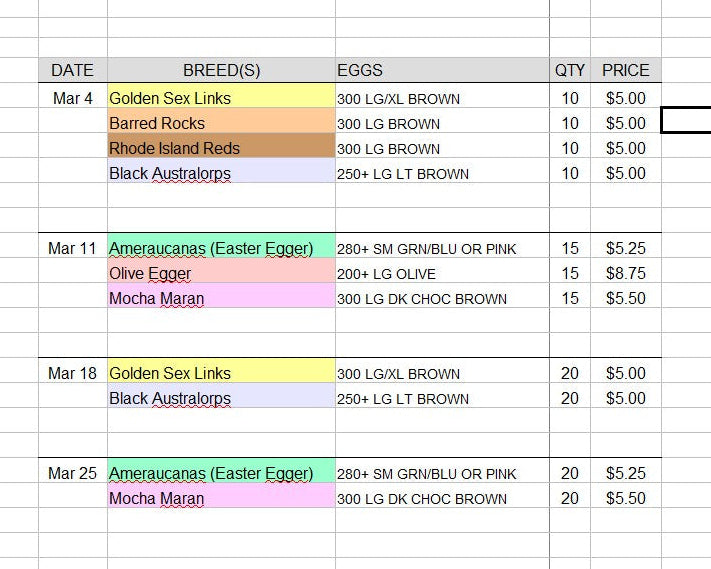The width and height of the screenshot is (711, 569).
Task: Select the Mar 11 date cell
Action: [x=72, y=248]
